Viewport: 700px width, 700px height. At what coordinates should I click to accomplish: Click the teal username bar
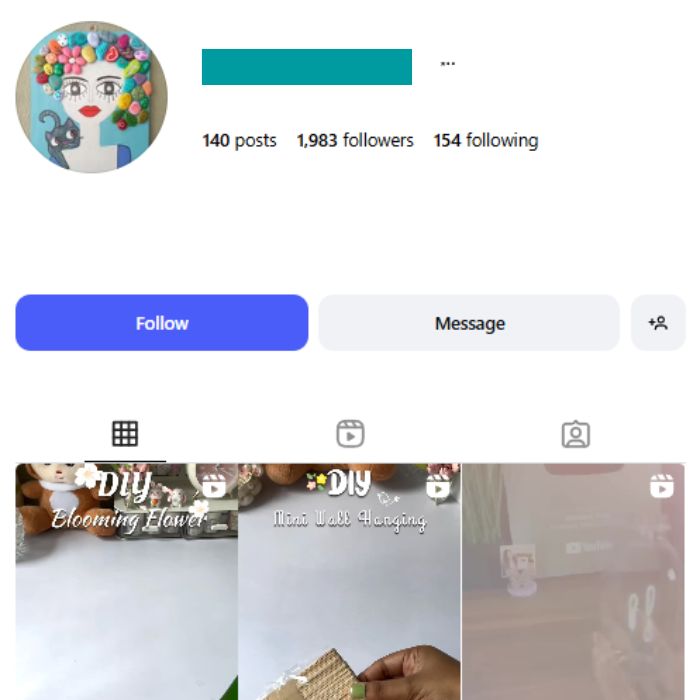(307, 67)
